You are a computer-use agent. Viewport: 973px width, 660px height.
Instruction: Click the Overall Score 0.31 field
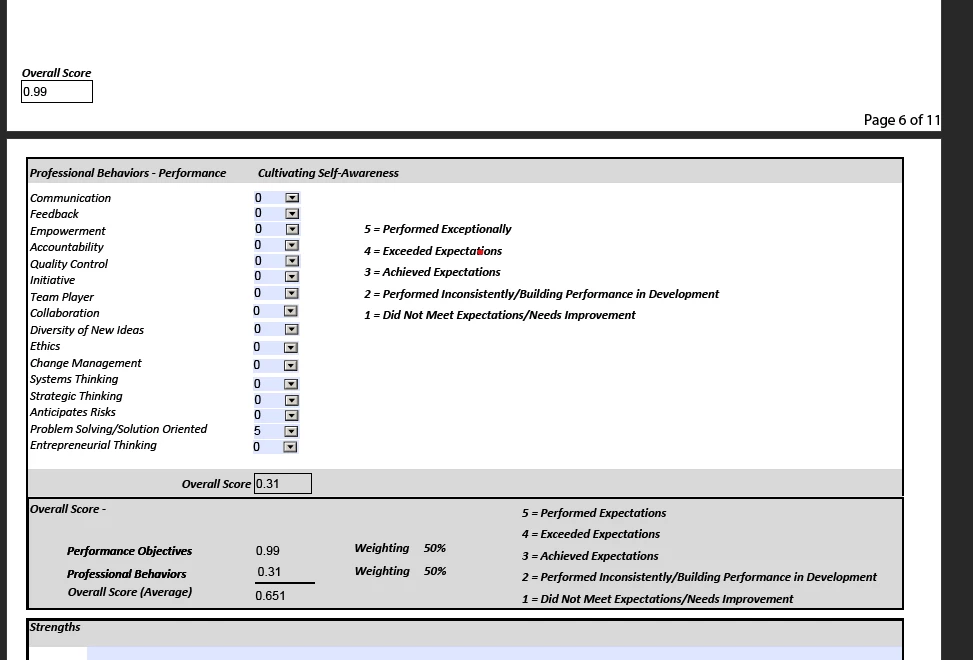[283, 484]
